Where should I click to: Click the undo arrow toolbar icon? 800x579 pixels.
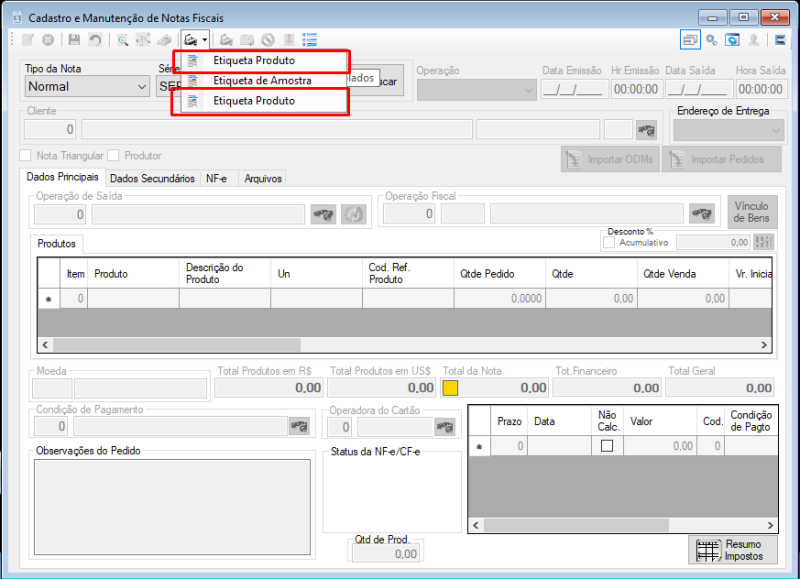coord(95,40)
